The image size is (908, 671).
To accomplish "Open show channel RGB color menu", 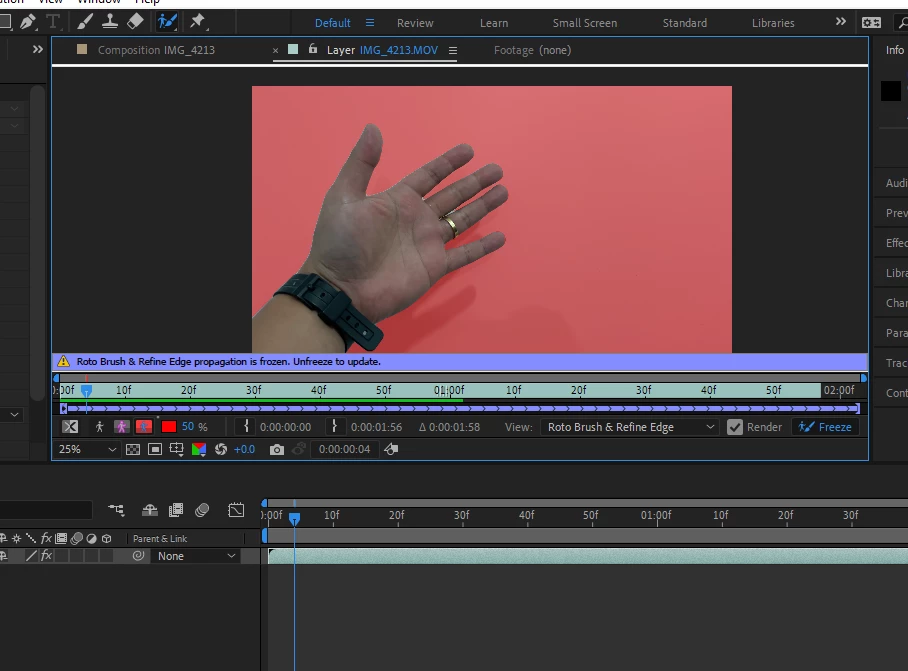I will tap(199, 449).
